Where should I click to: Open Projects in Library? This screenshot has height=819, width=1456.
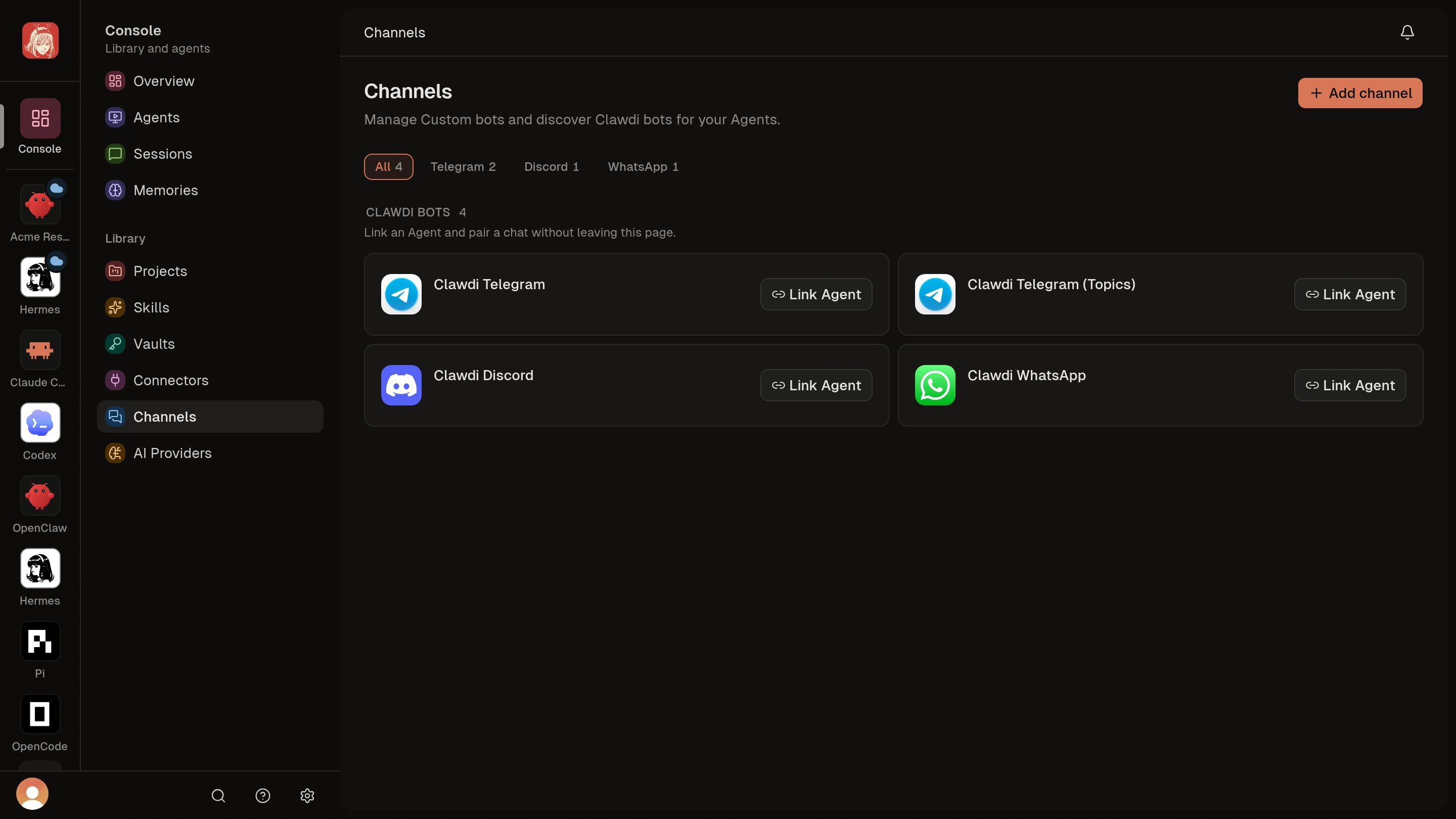pyautogui.click(x=210, y=271)
